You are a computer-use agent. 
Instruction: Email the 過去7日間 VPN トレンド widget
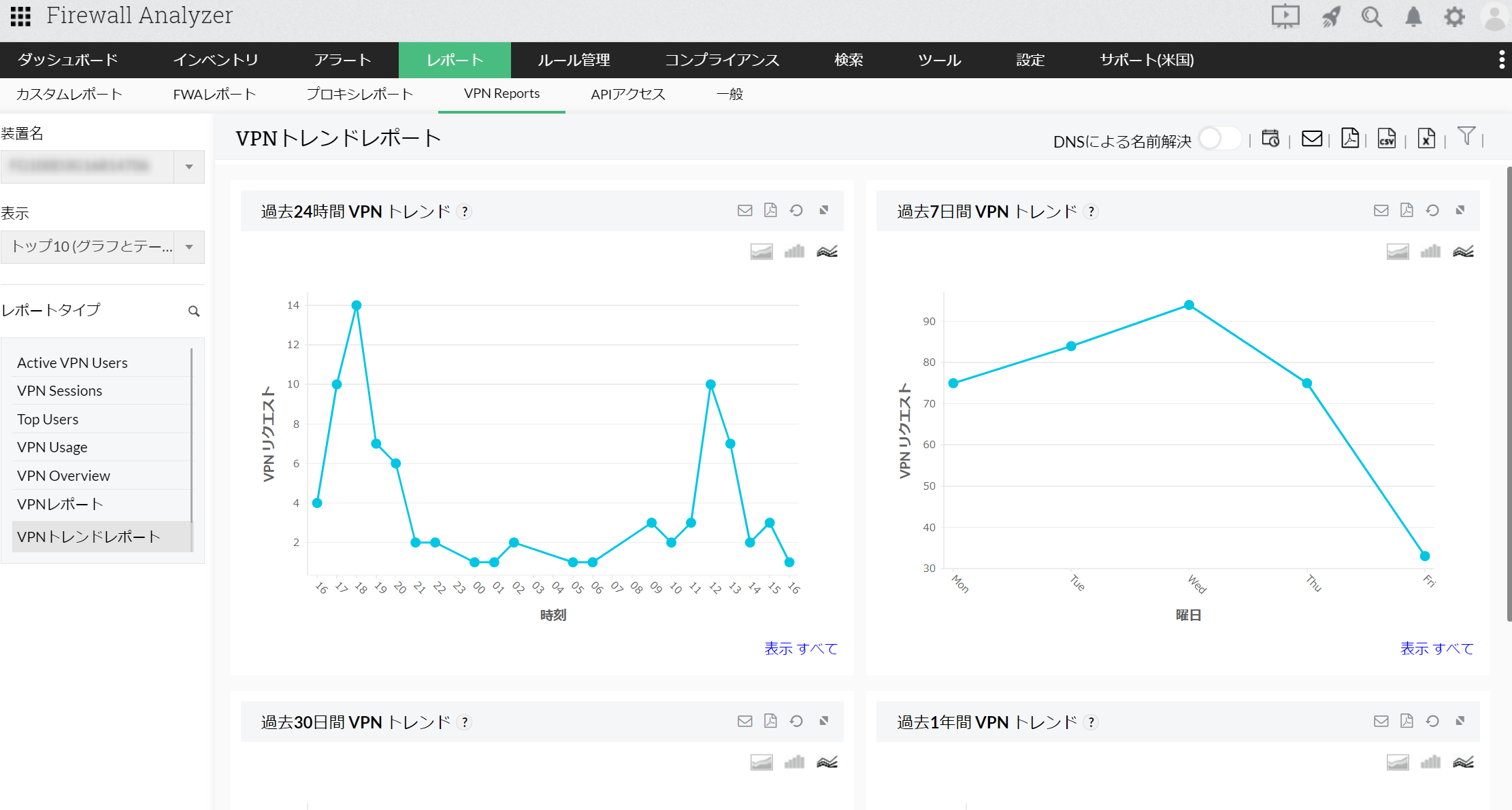1381,211
